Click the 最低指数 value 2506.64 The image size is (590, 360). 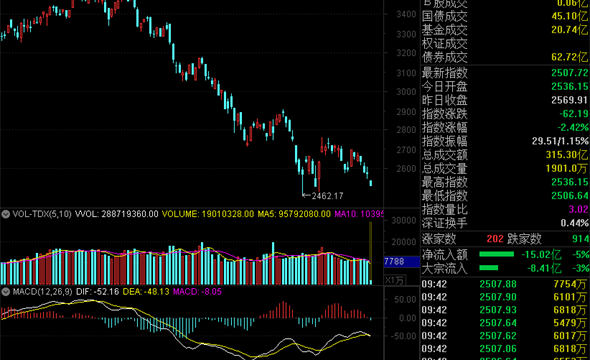point(570,196)
